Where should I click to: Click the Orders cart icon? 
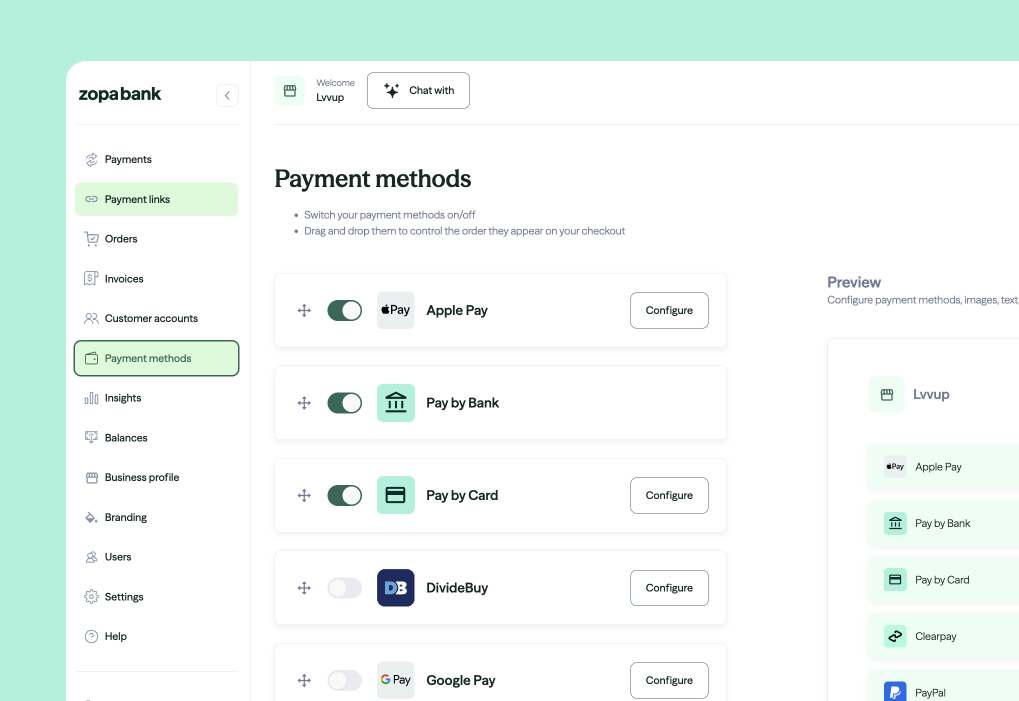(x=92, y=239)
